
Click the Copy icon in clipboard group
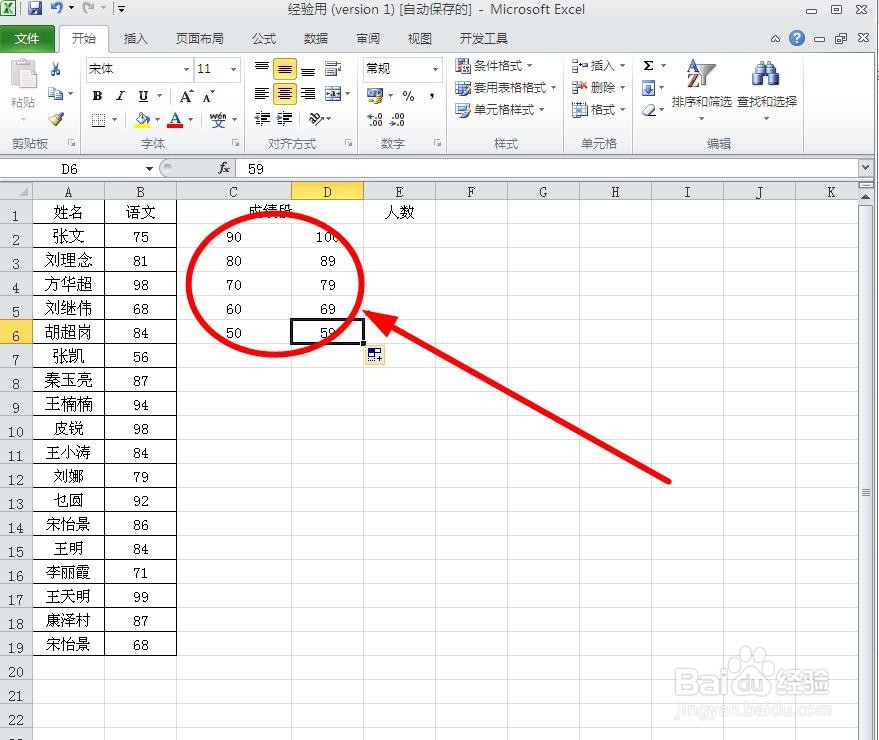tap(55, 94)
